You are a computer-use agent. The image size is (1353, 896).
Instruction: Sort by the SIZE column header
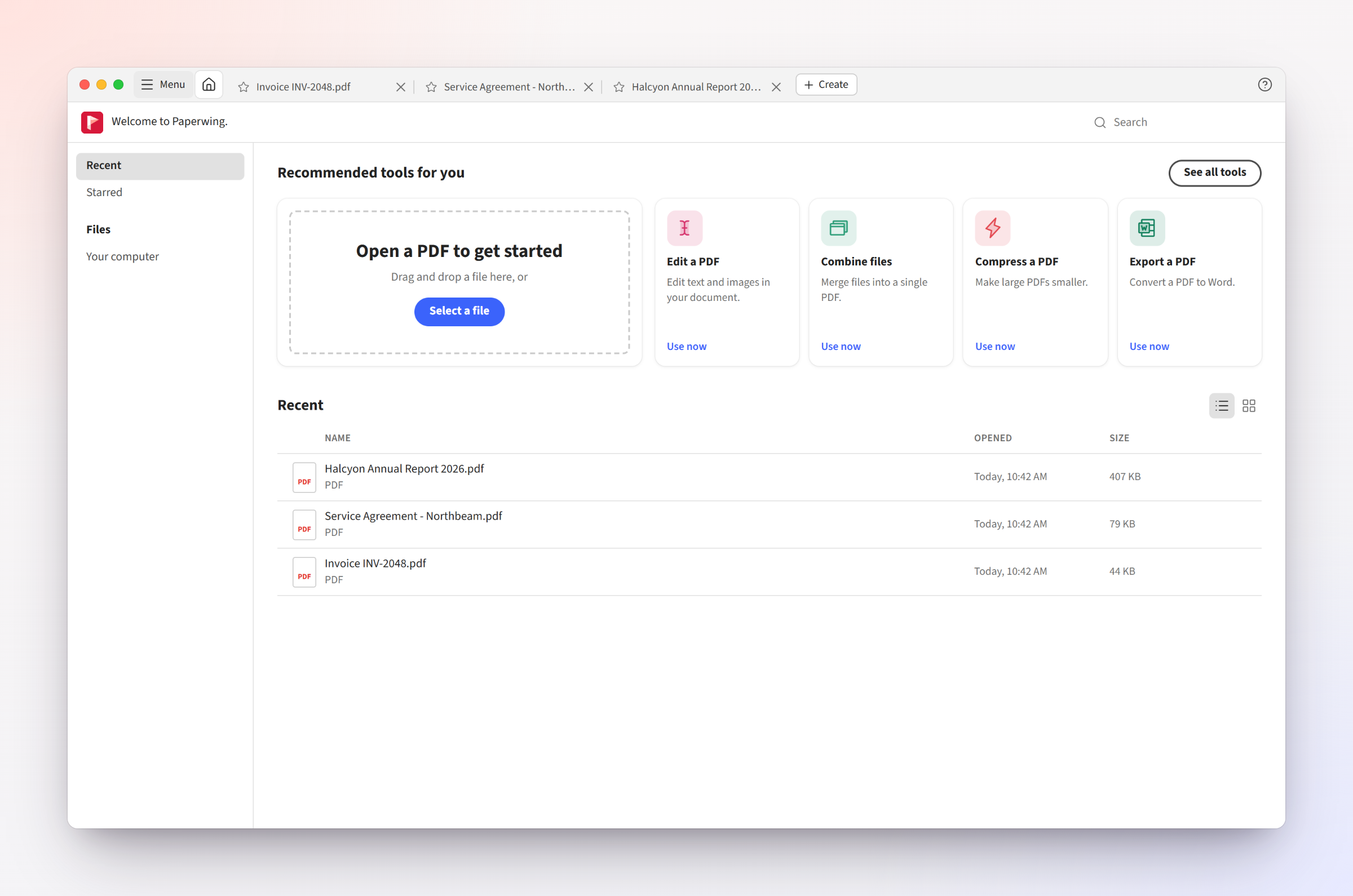tap(1119, 438)
